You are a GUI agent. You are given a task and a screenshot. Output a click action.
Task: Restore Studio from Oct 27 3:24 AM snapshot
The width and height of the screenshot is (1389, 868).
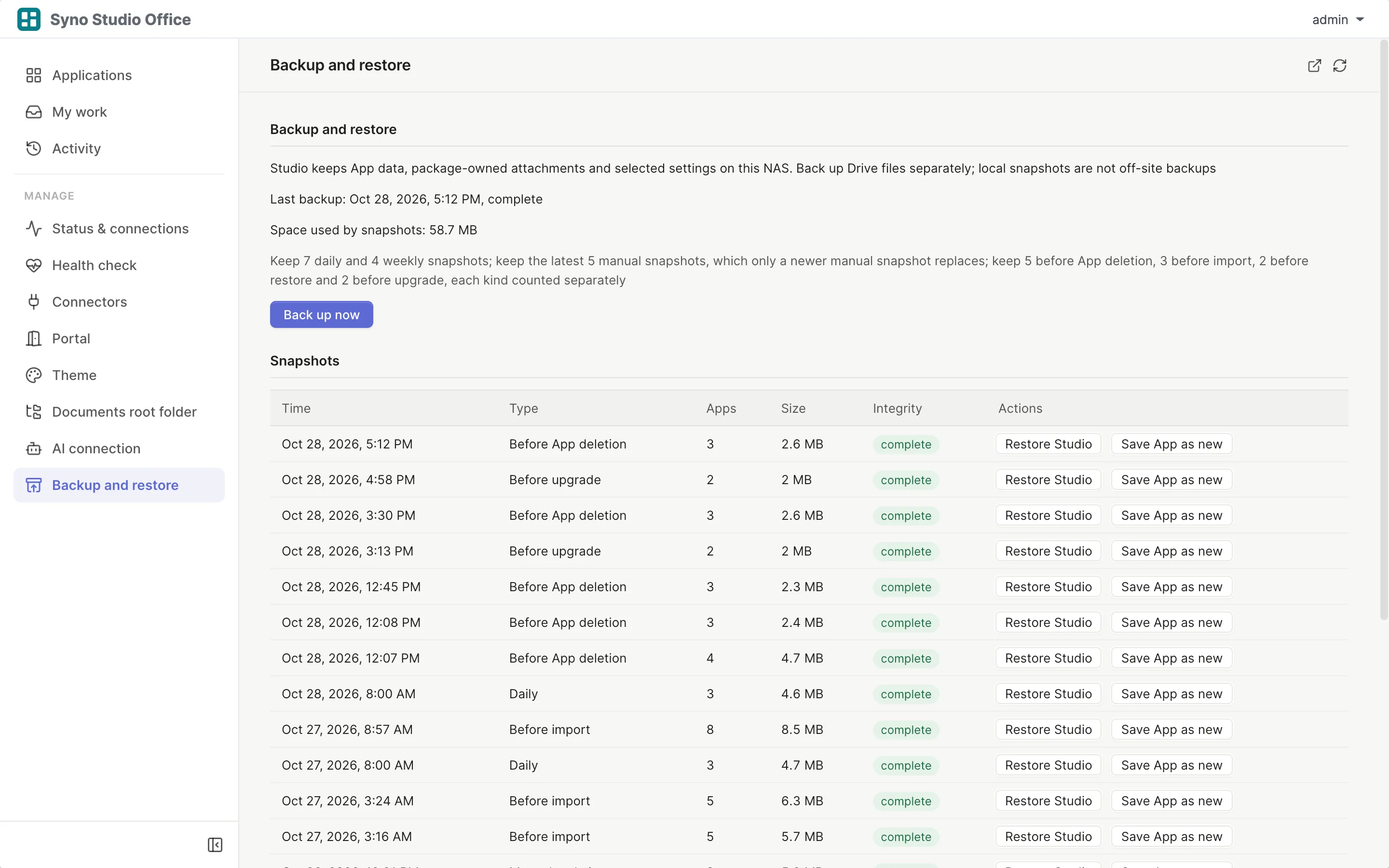(1048, 801)
